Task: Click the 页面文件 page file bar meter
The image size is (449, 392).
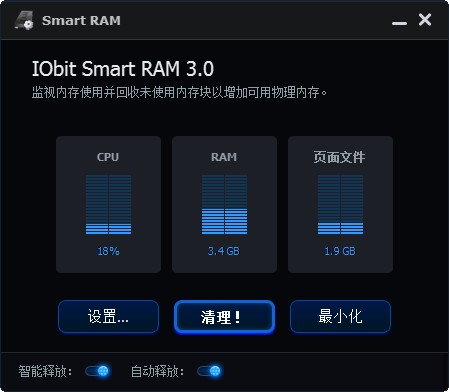Action: pyautogui.click(x=340, y=204)
